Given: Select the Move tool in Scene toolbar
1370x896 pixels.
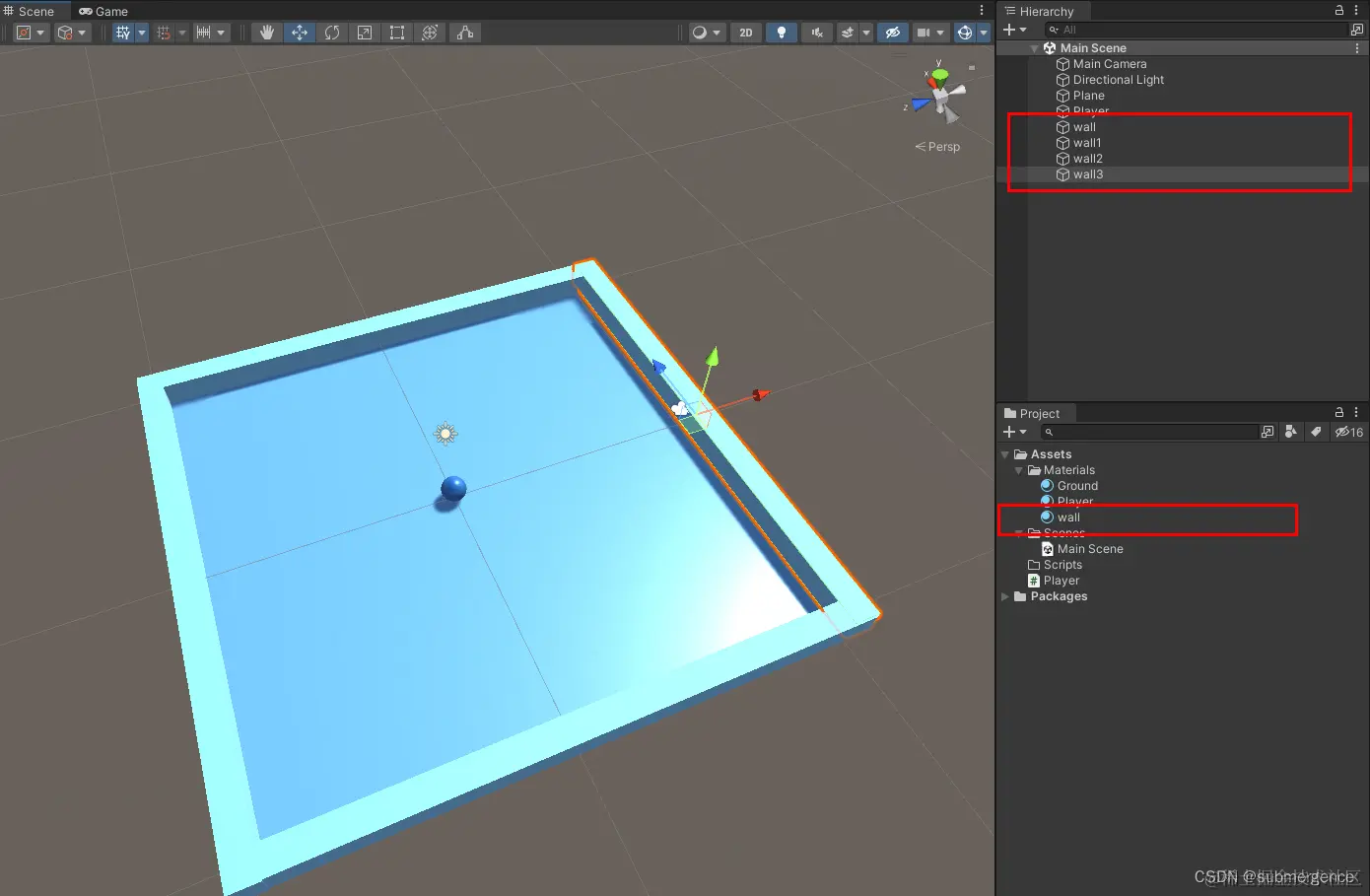Looking at the screenshot, I should point(299,33).
